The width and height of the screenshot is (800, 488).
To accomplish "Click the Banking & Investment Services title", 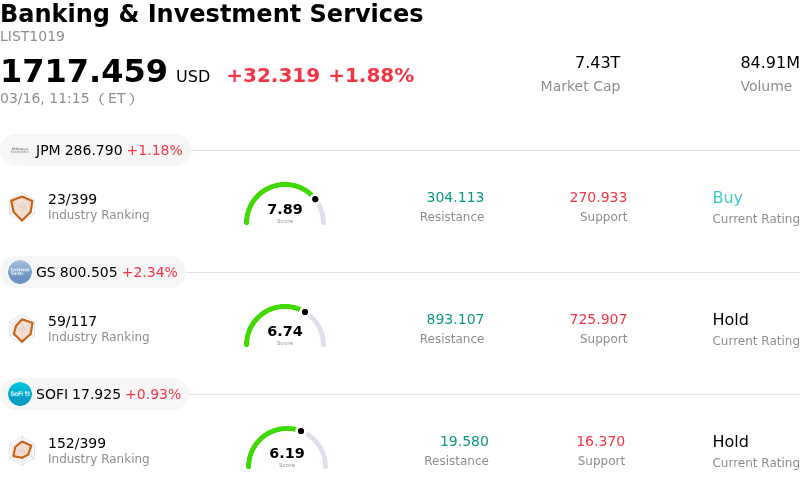I will pyautogui.click(x=212, y=15).
